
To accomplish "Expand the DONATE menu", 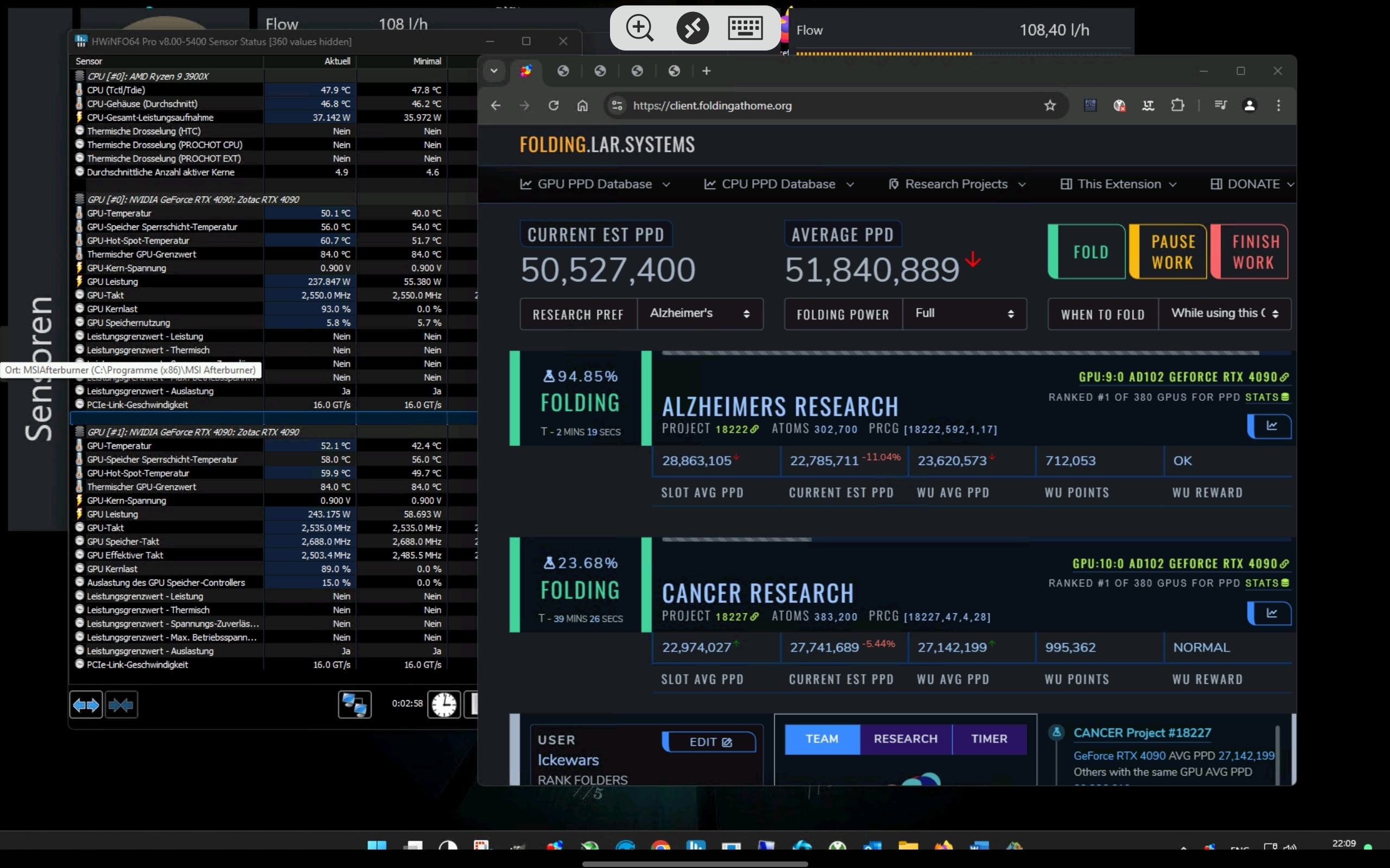I will [1252, 184].
